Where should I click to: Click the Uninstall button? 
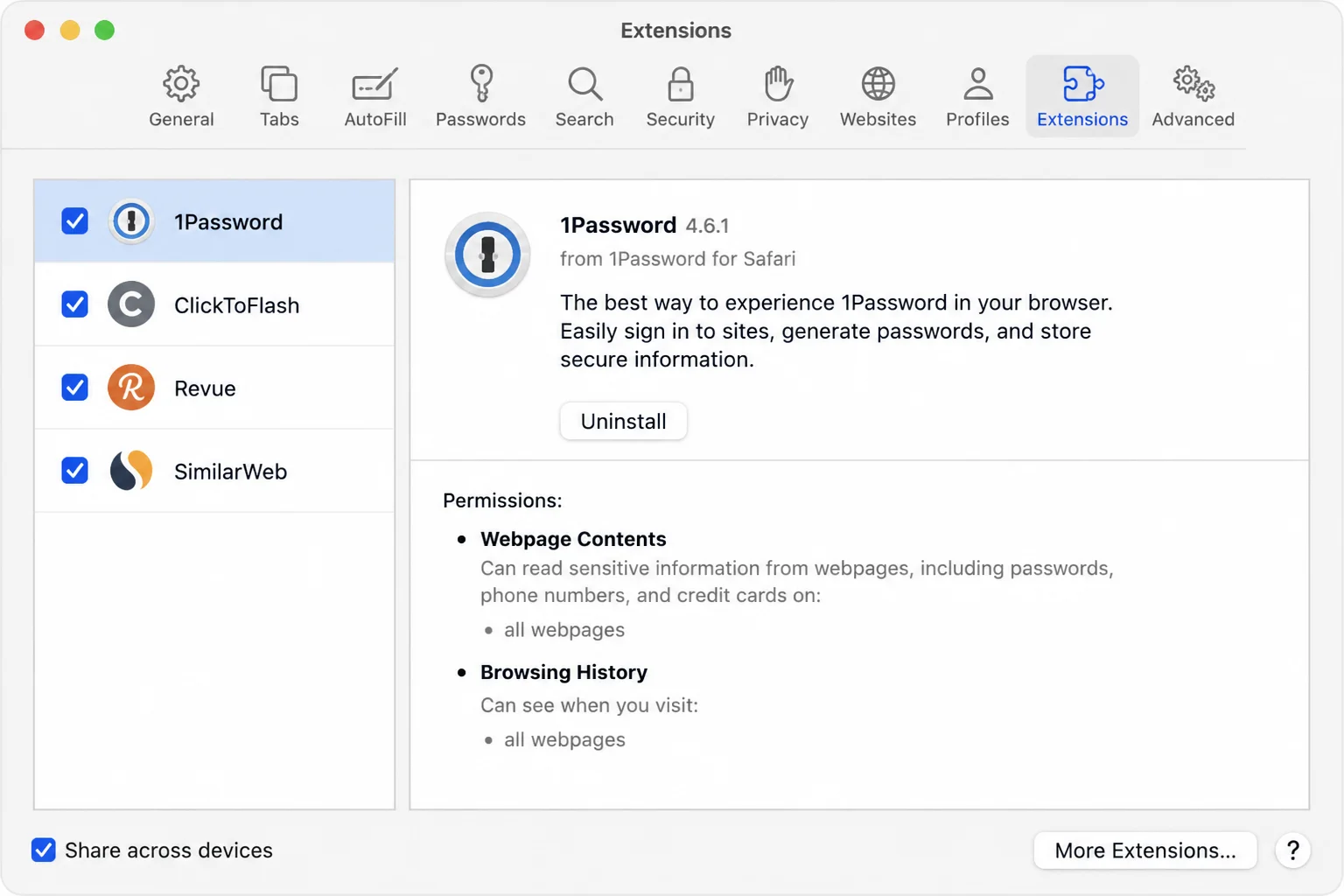click(x=623, y=422)
